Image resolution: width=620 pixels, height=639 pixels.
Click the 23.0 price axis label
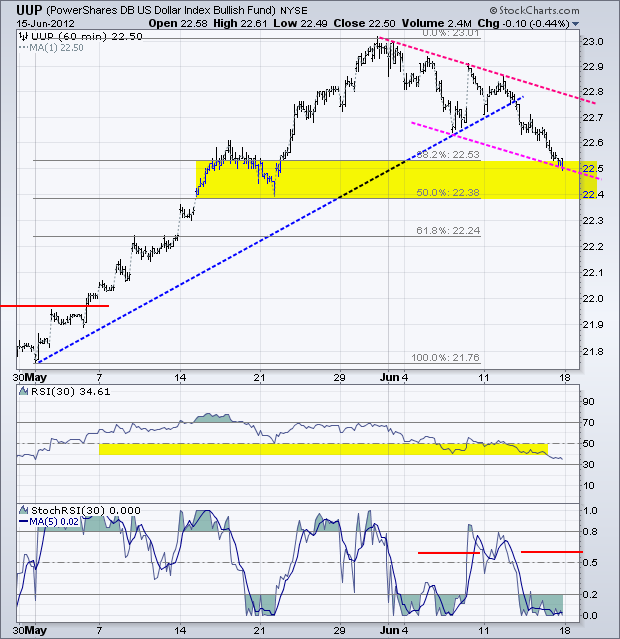(593, 42)
